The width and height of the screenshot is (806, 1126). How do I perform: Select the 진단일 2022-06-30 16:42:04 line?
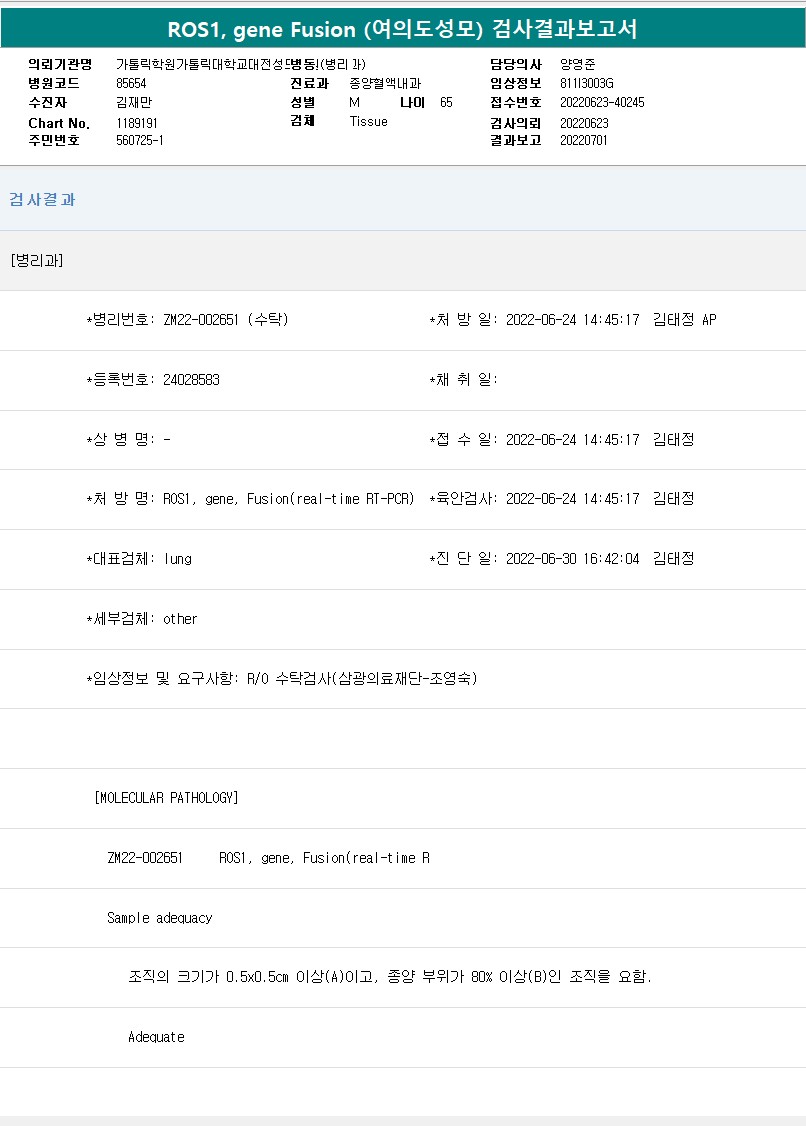562,559
